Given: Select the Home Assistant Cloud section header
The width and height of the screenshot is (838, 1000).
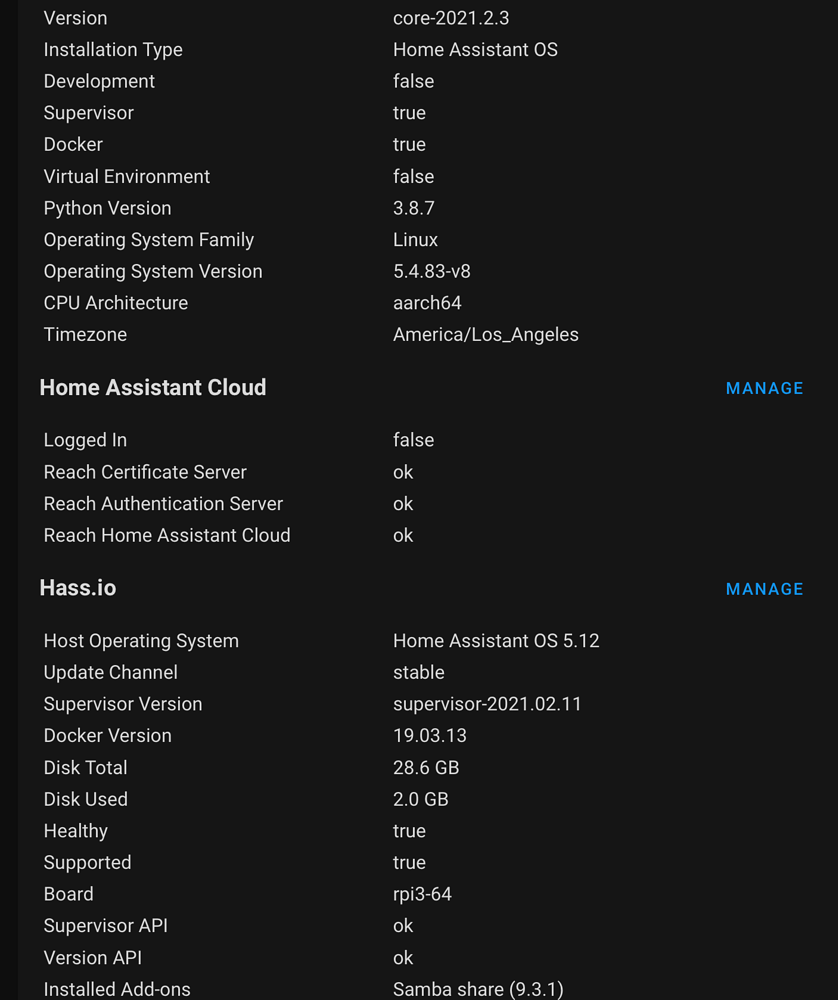Looking at the screenshot, I should [x=153, y=387].
